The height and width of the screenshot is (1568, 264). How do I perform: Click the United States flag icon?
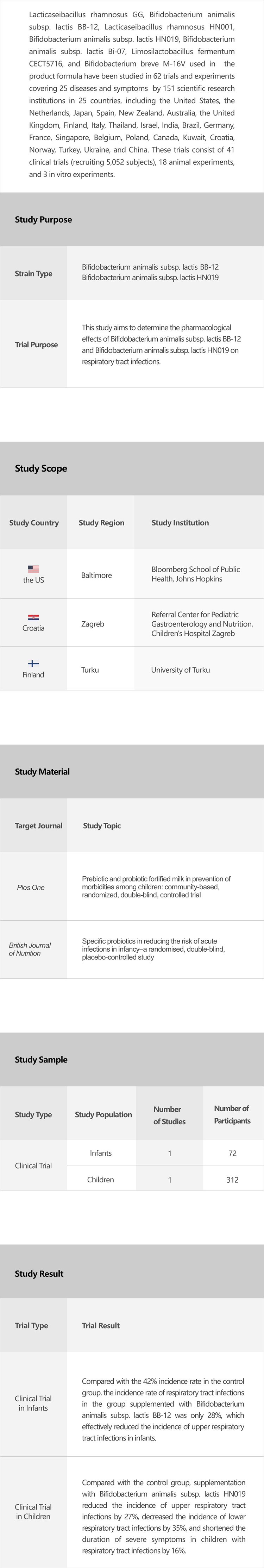pyautogui.click(x=33, y=568)
